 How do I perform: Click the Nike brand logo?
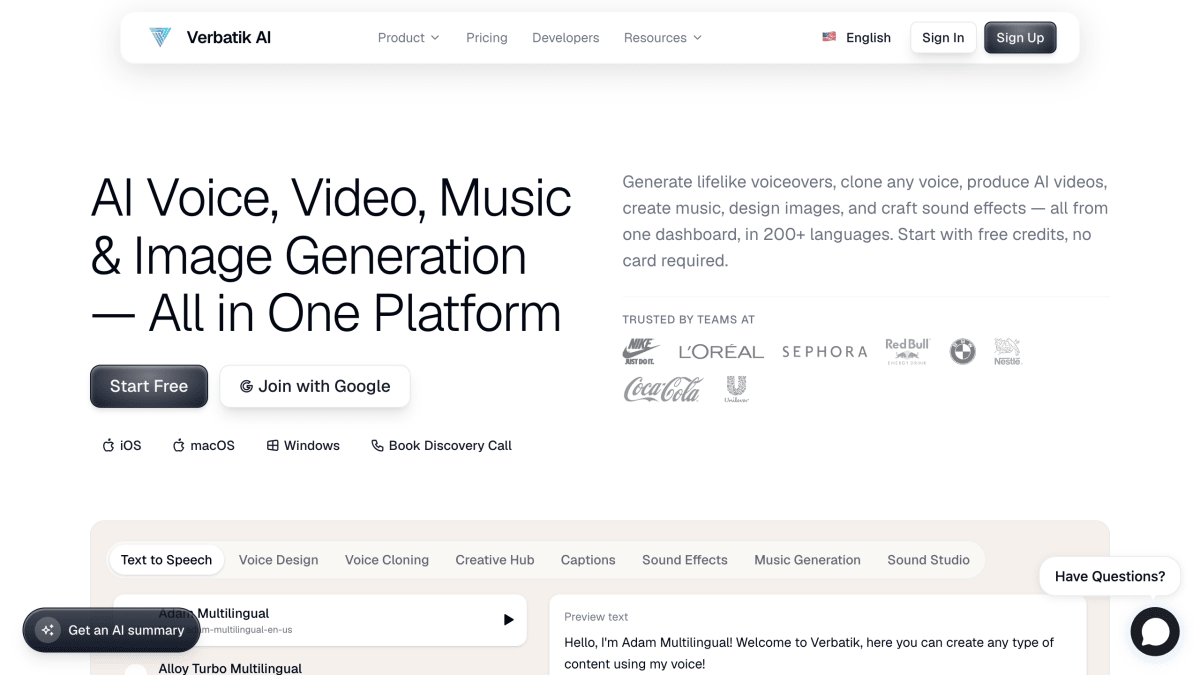(x=641, y=351)
